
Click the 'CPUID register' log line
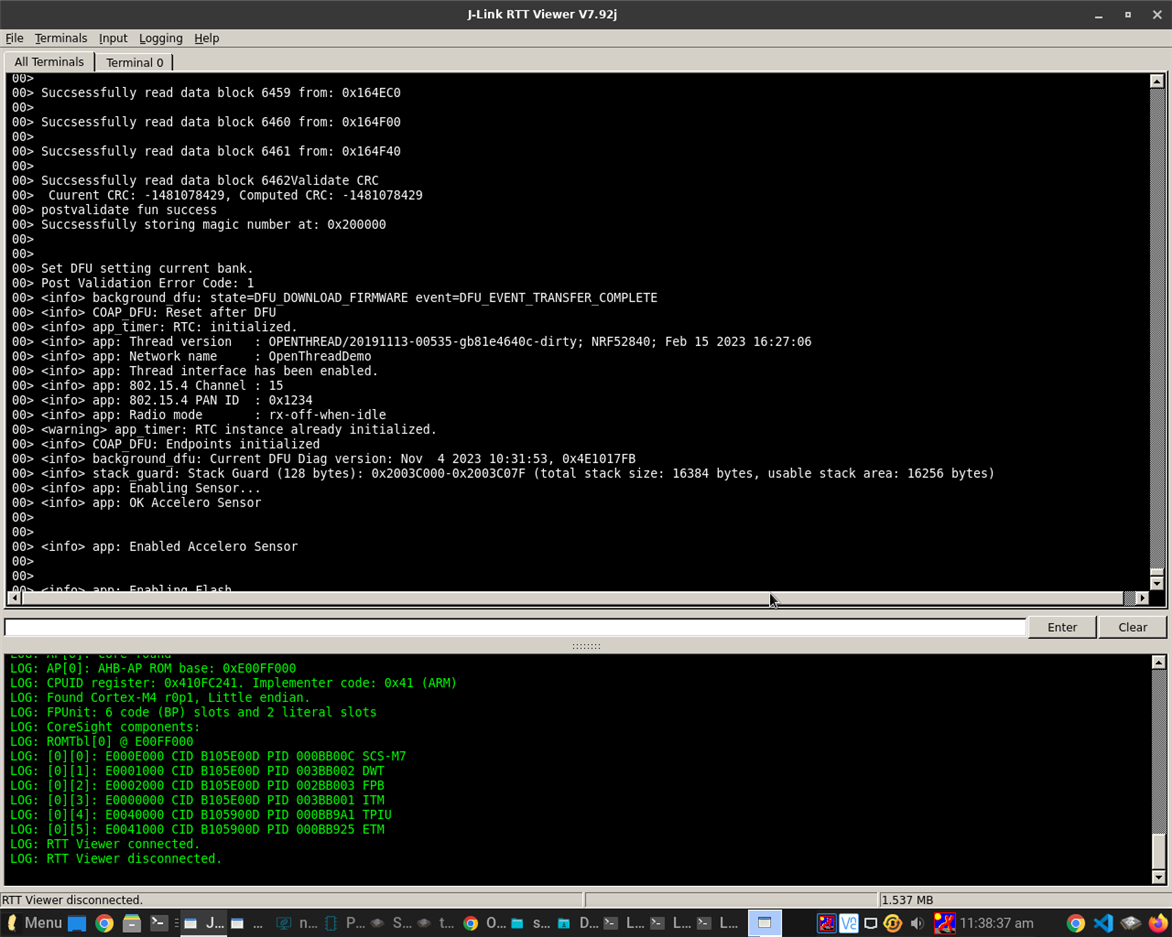(x=233, y=683)
